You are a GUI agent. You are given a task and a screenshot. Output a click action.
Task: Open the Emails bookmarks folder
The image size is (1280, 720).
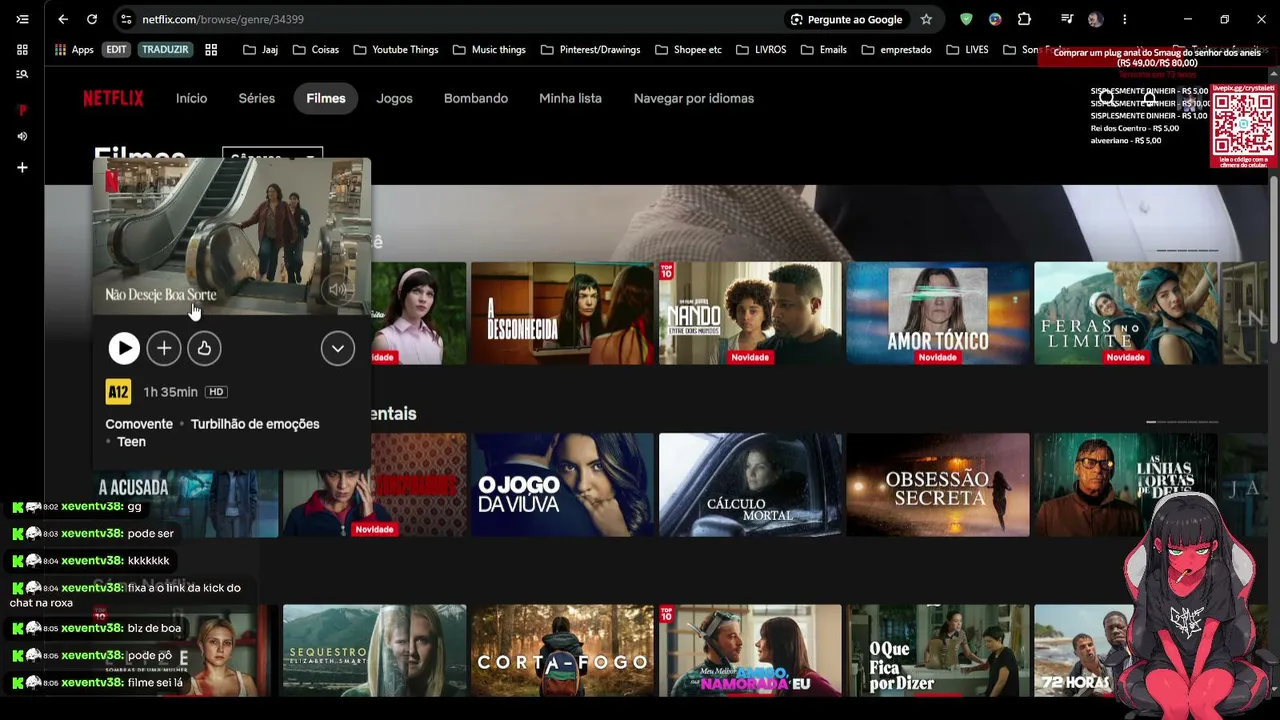[x=823, y=49]
